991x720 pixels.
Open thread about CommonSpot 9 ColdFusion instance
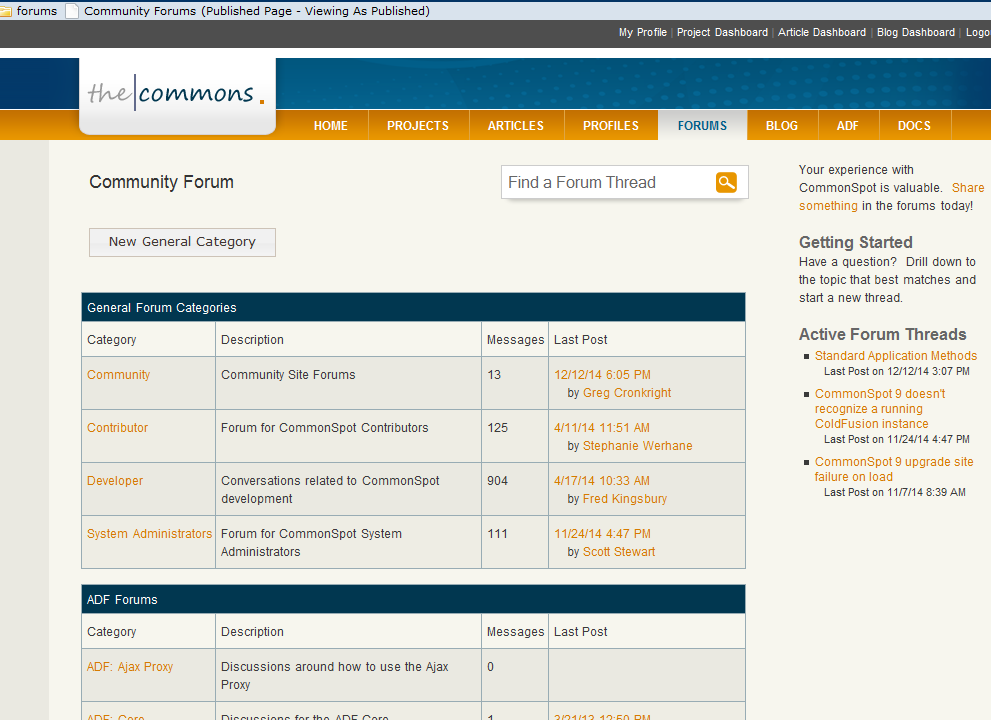pos(880,409)
